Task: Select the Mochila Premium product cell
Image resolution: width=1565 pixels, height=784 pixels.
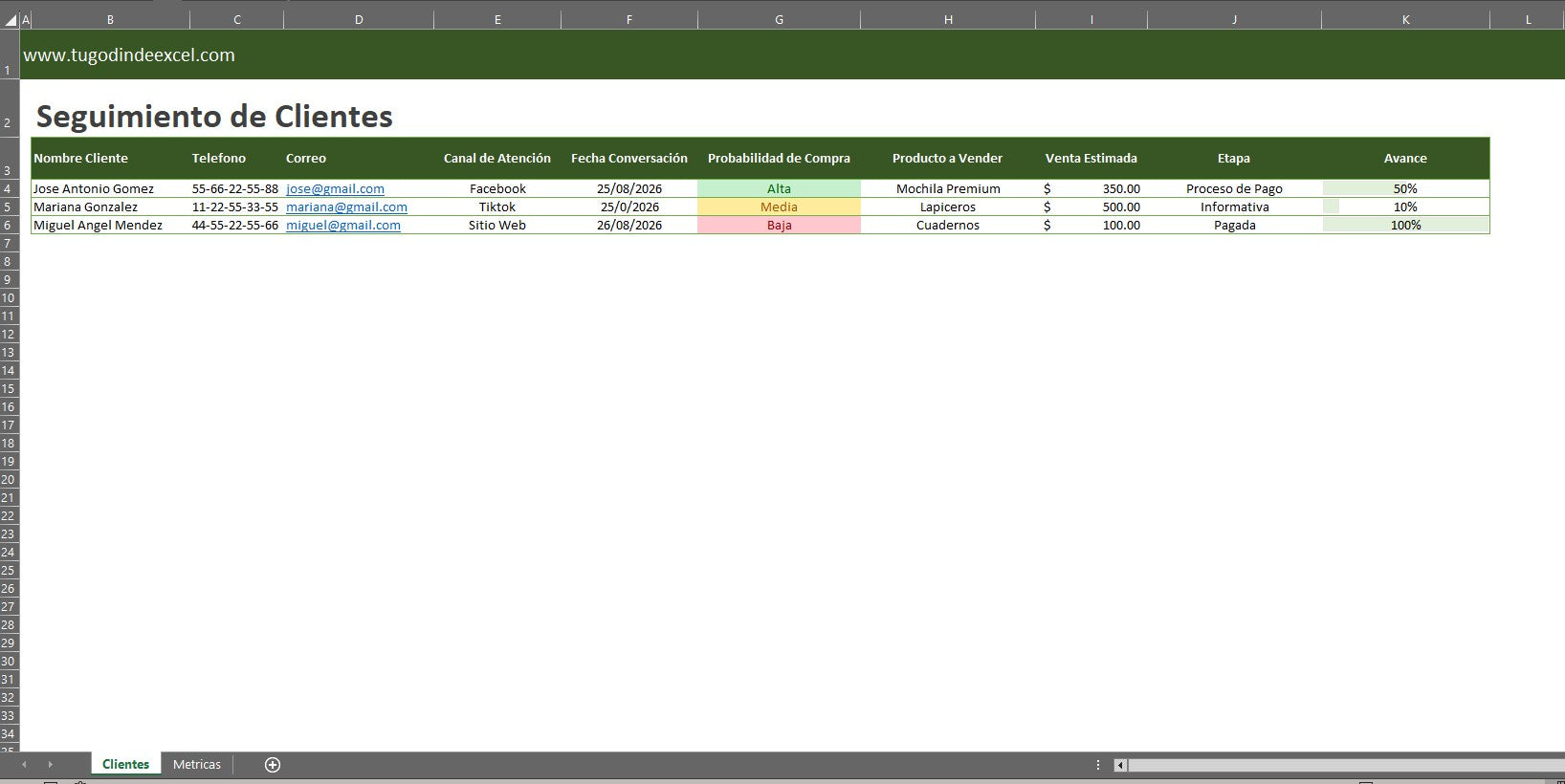Action: (948, 189)
